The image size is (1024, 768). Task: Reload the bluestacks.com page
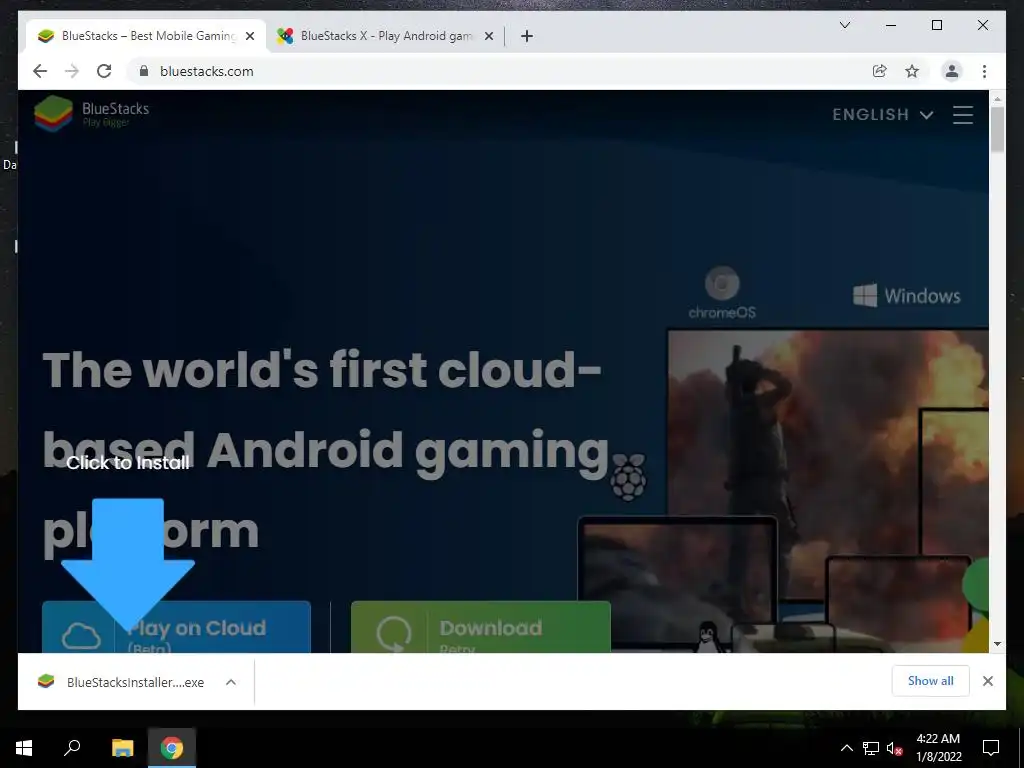(x=104, y=71)
